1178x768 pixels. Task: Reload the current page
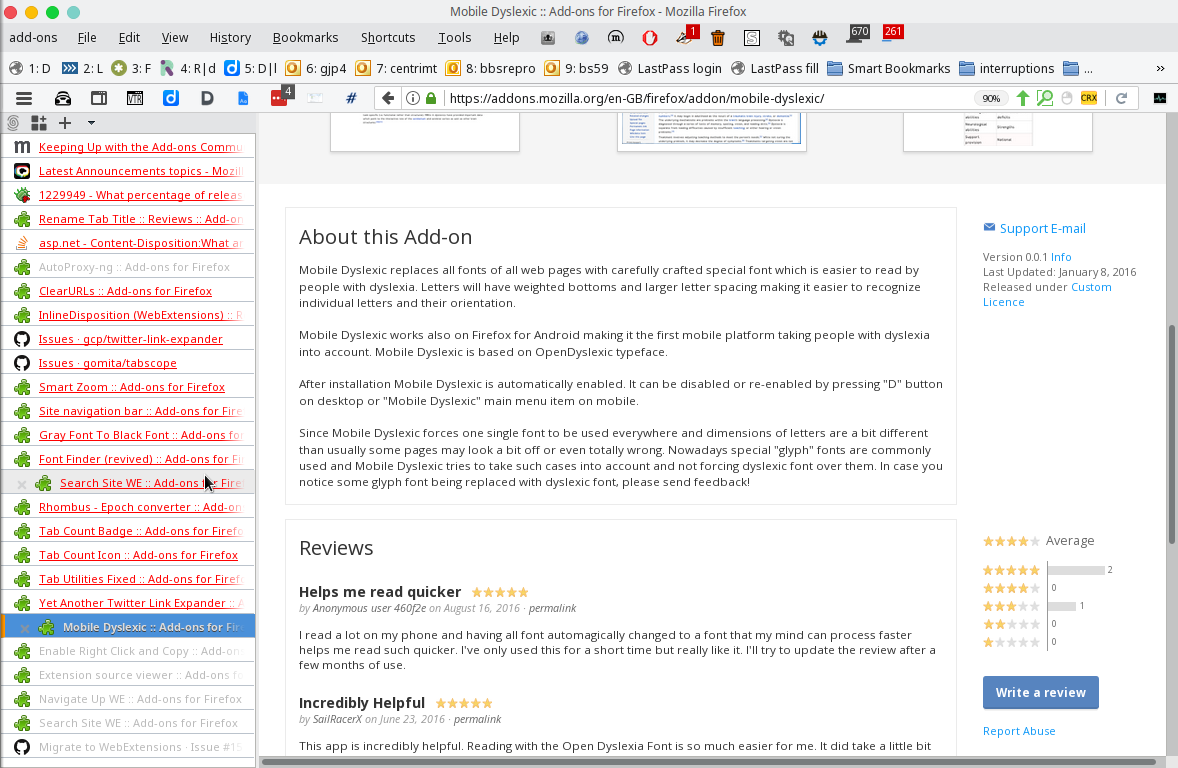point(1122,98)
